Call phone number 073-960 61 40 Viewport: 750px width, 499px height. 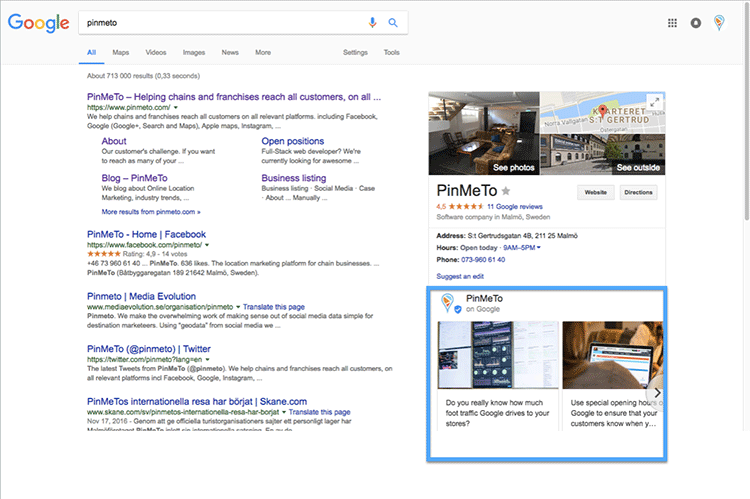[x=483, y=260]
